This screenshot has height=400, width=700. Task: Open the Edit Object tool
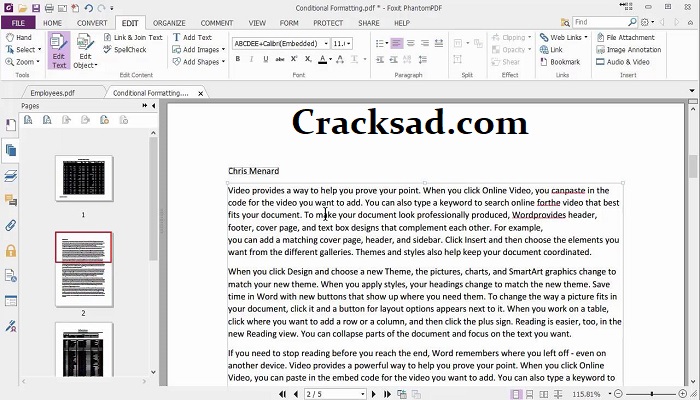tap(85, 50)
